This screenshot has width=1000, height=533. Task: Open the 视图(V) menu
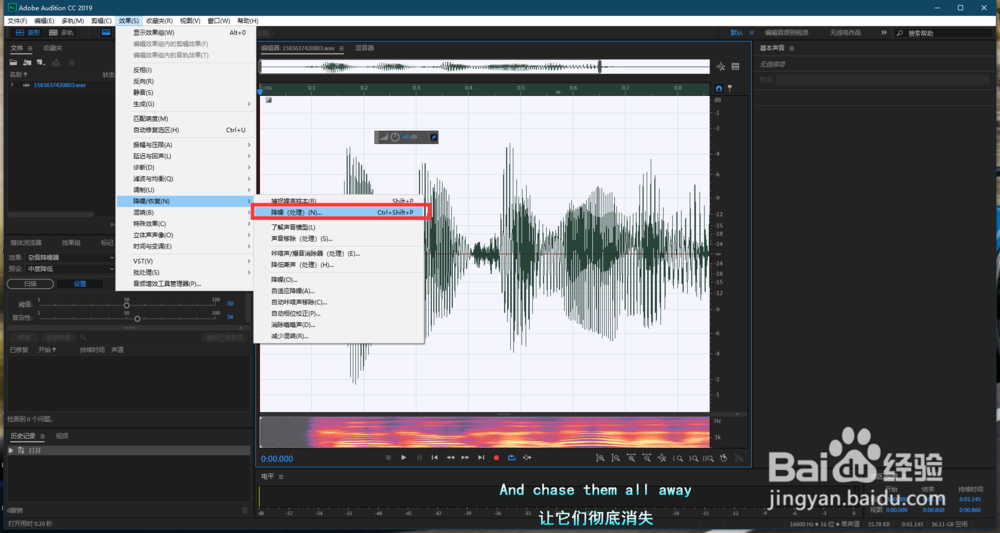pos(189,21)
